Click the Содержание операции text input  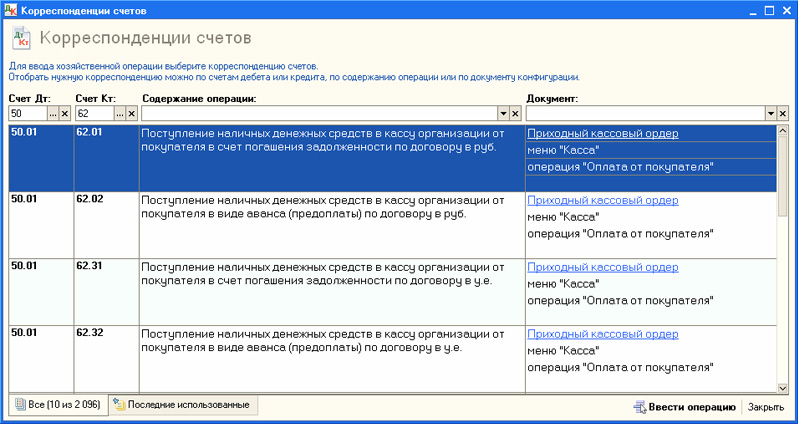tap(318, 114)
